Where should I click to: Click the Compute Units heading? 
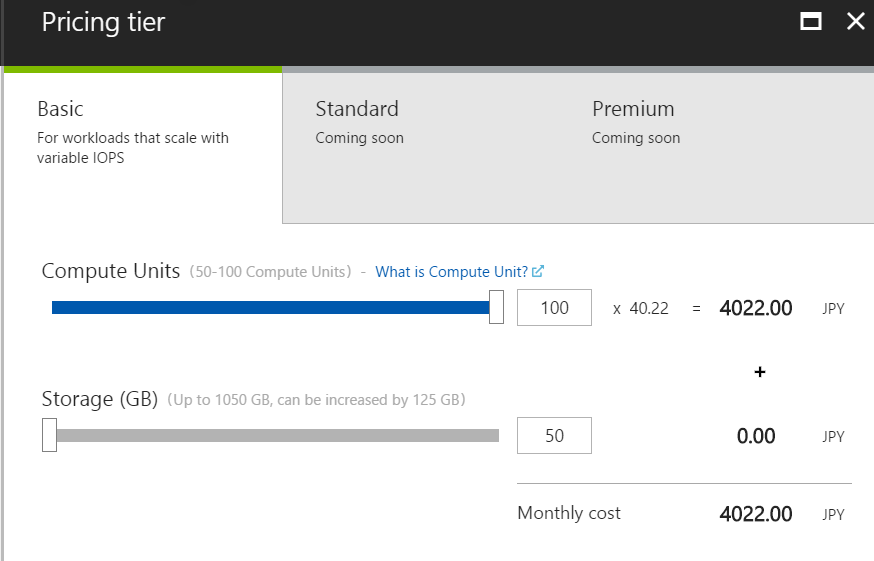pyautogui.click(x=110, y=271)
